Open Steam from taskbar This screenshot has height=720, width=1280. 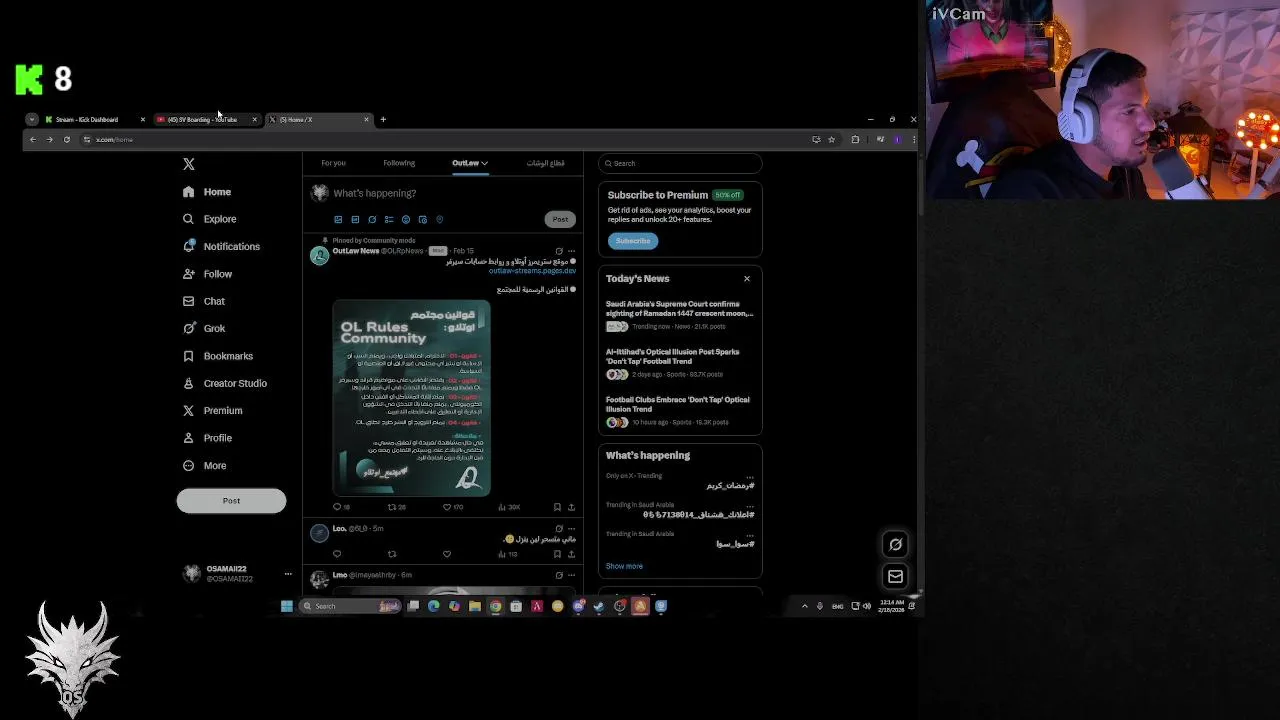[599, 606]
